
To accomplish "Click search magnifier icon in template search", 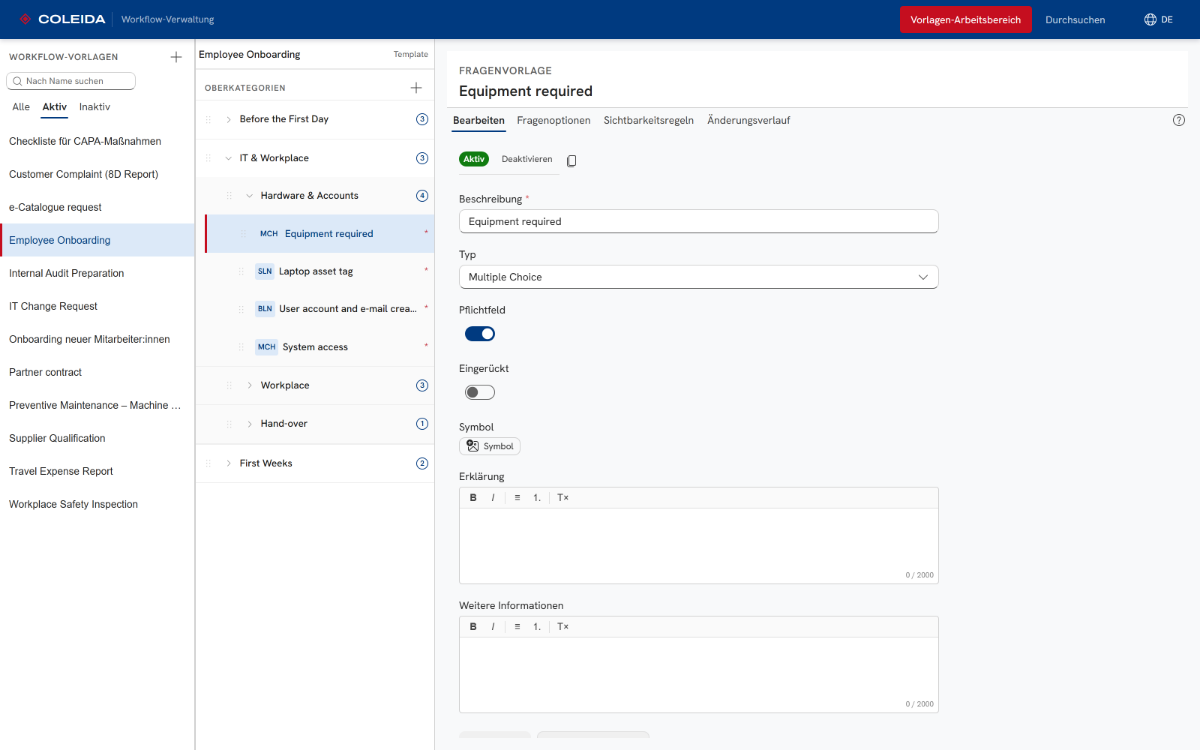I will tap(18, 81).
